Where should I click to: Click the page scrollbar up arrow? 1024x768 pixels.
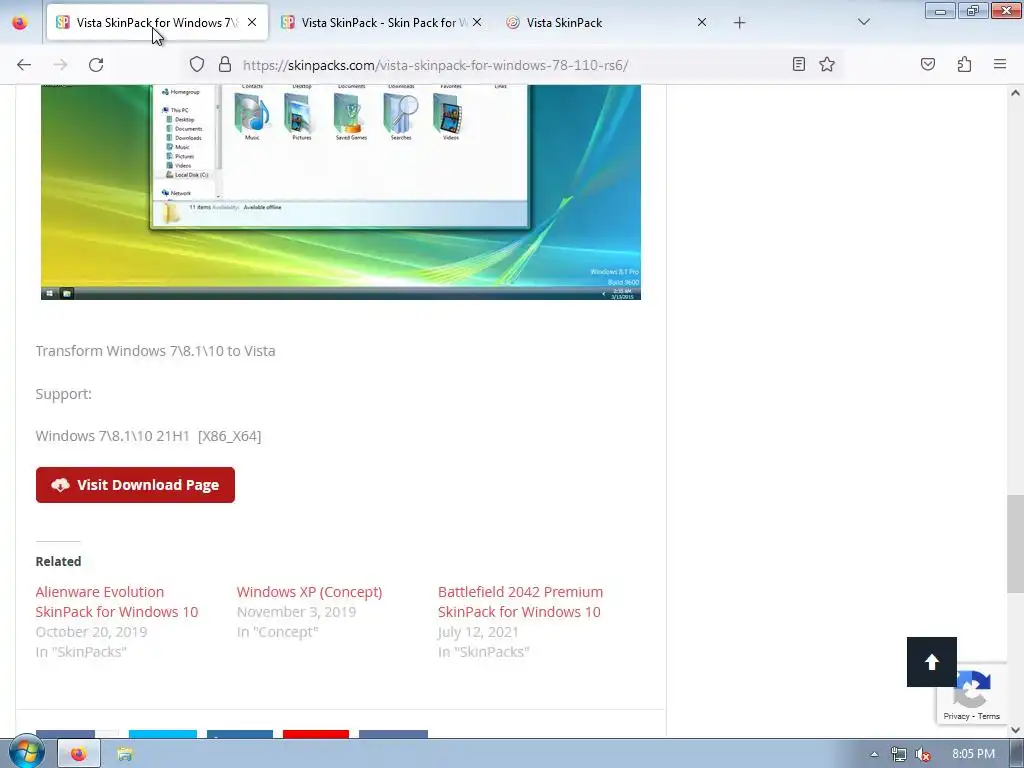tap(1015, 93)
